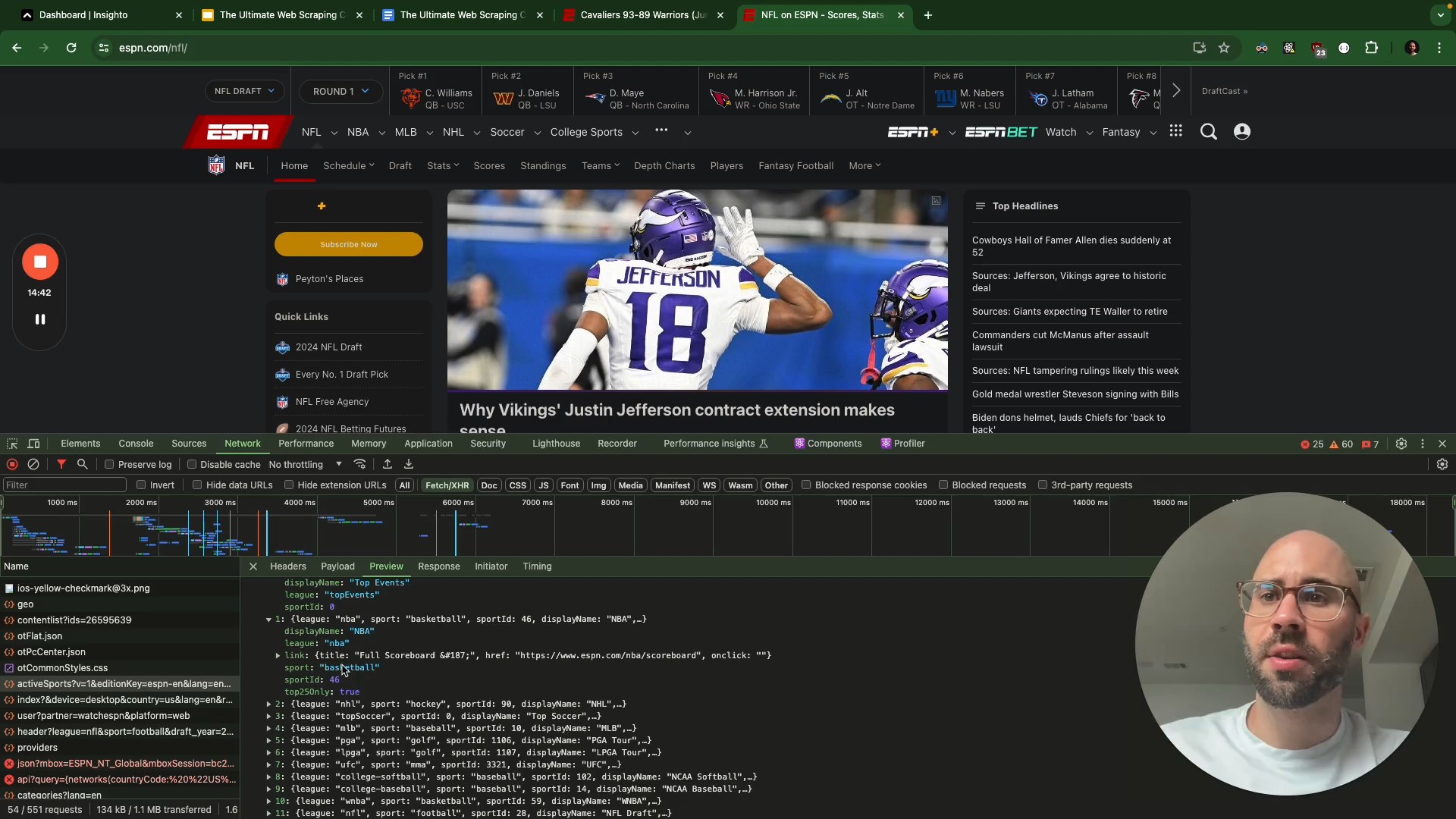1456x819 pixels.
Task: Toggle the network filter funnel icon
Action: coord(61,464)
